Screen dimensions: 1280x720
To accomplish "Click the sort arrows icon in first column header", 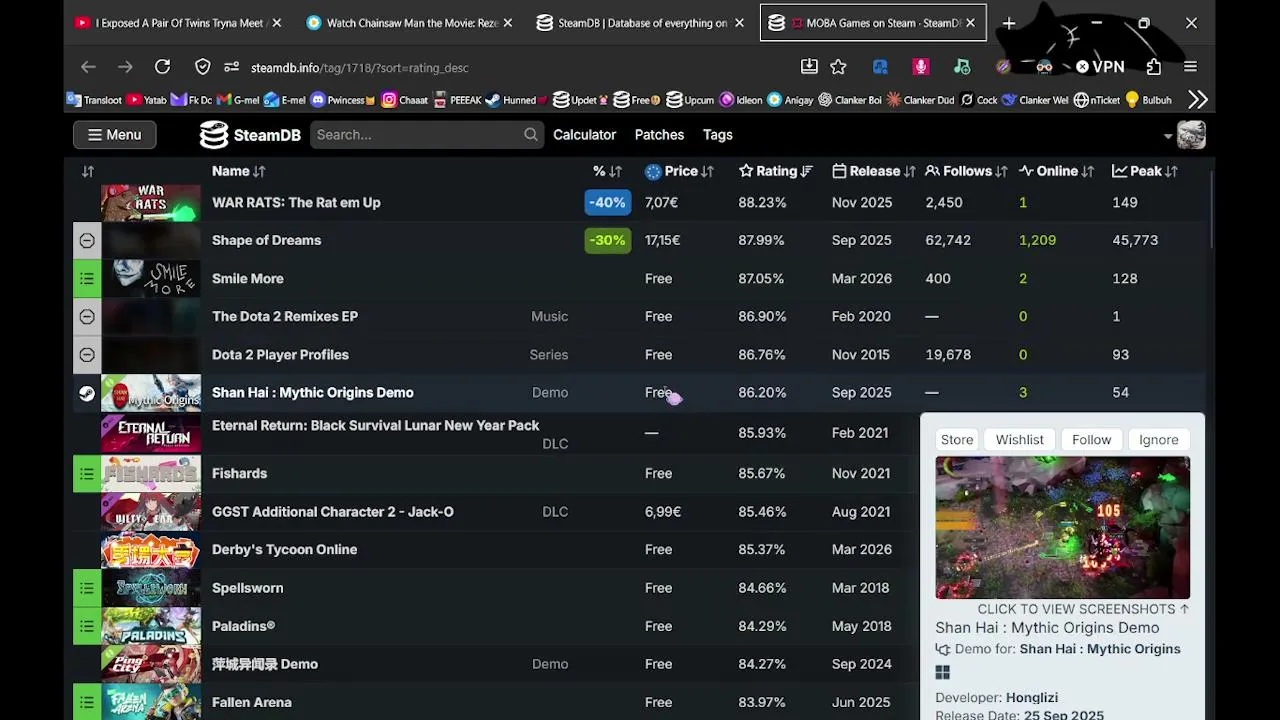I will [88, 172].
